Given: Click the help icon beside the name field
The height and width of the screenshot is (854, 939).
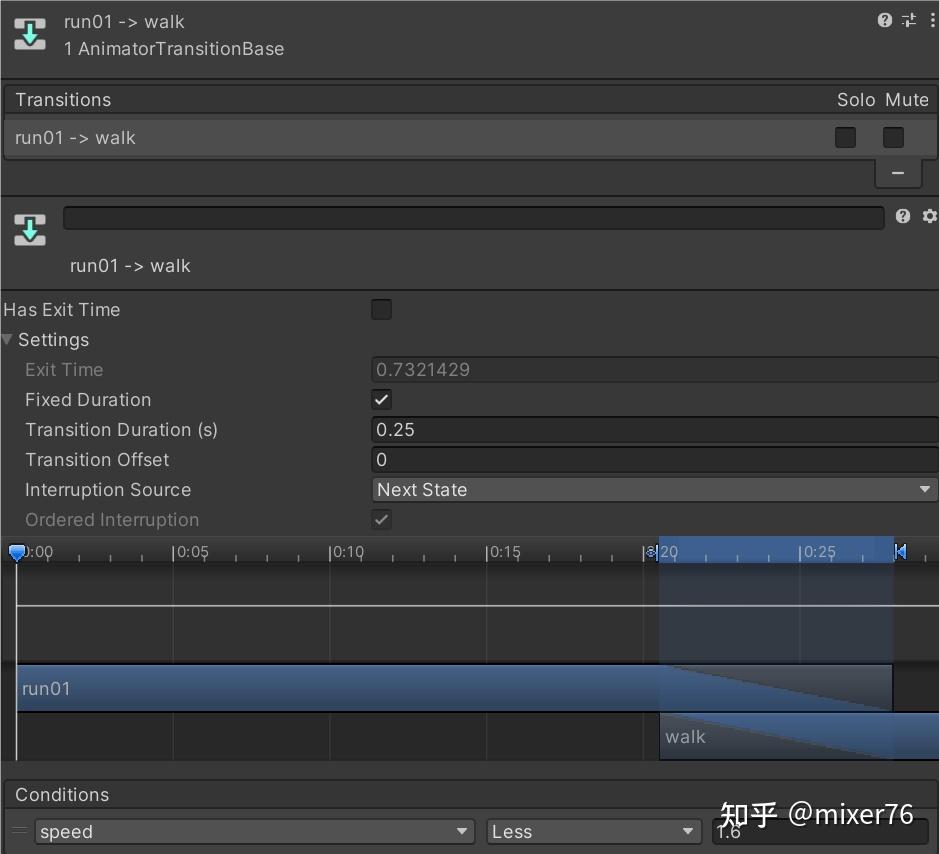Looking at the screenshot, I should (903, 216).
